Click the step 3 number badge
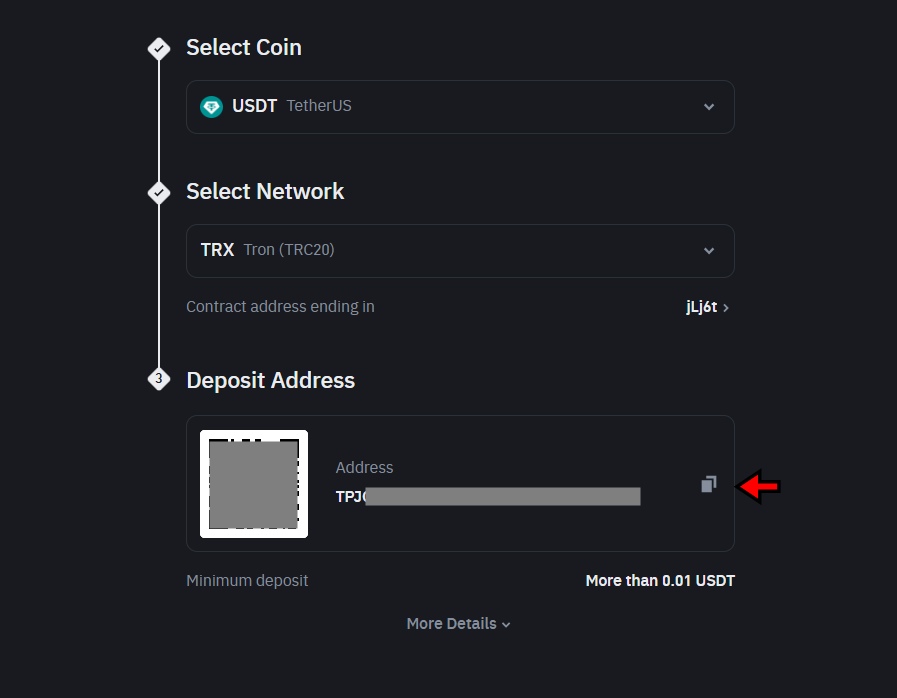This screenshot has height=698, width=897. pos(159,380)
